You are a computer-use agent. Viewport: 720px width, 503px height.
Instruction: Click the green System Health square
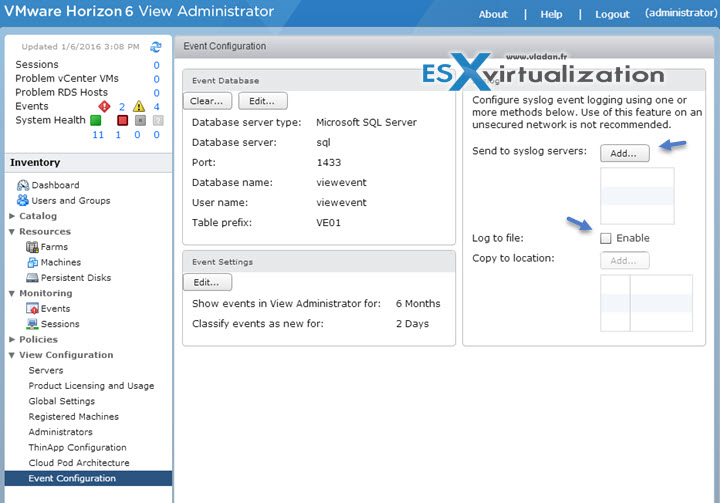coord(96,120)
